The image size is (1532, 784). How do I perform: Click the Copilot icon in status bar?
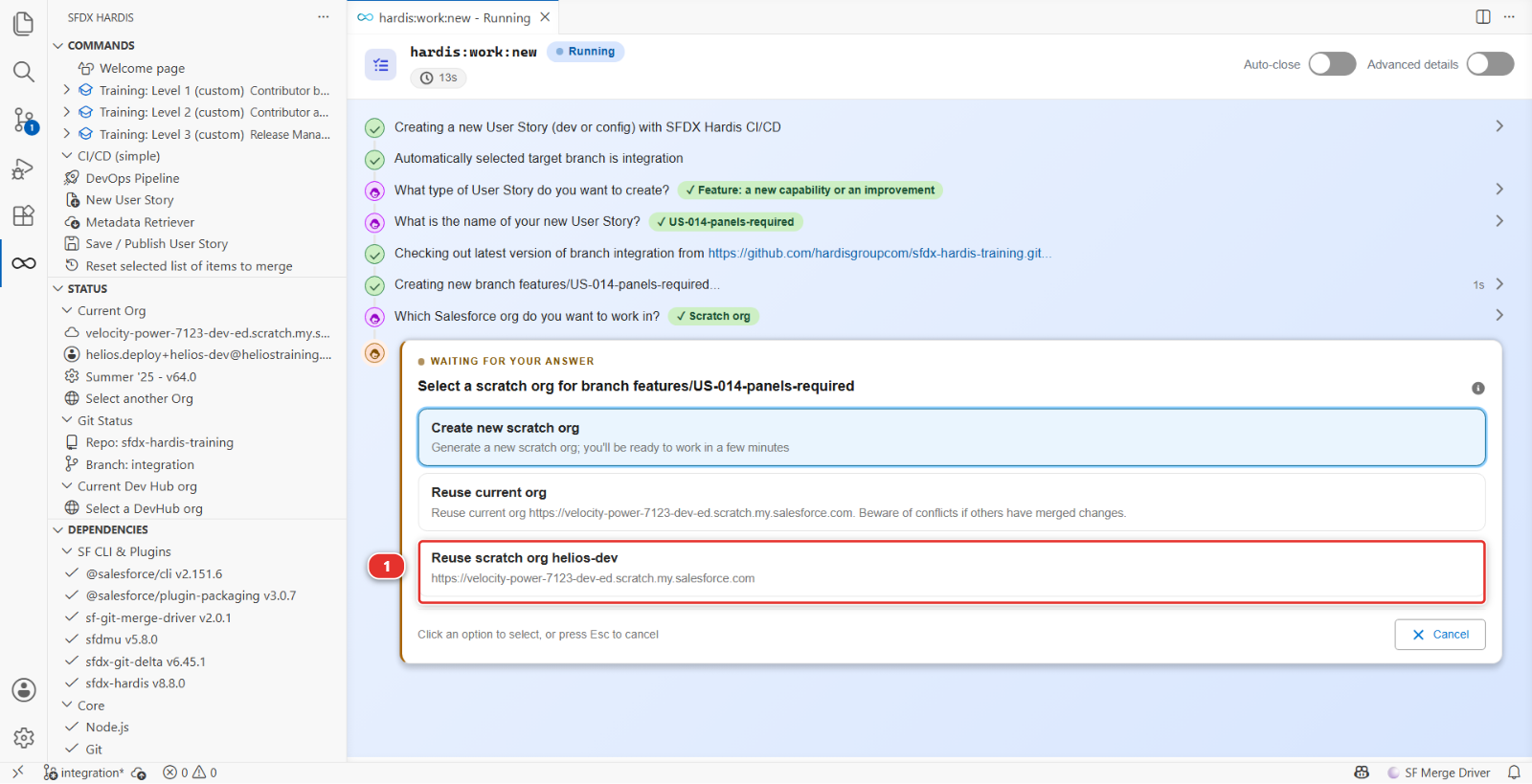tap(1362, 773)
